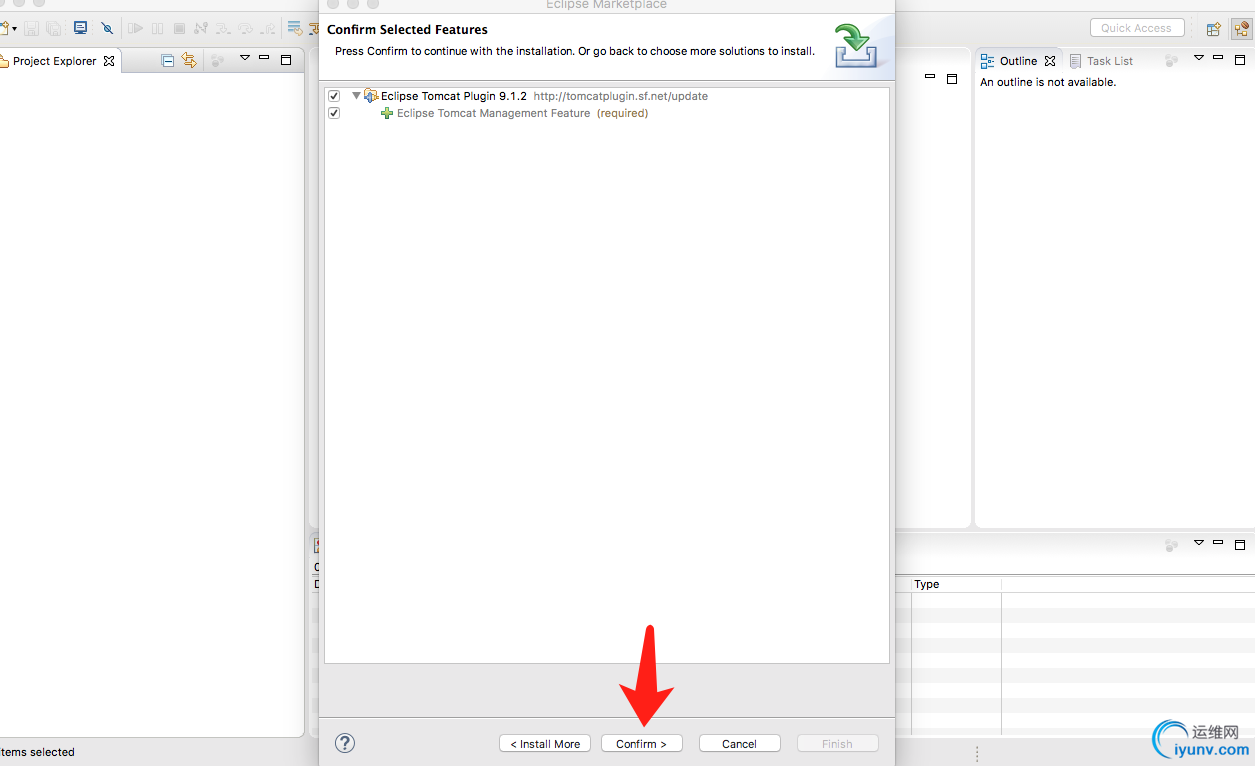
Task: Click the Save All toolbar icon
Action: pyautogui.click(x=53, y=28)
